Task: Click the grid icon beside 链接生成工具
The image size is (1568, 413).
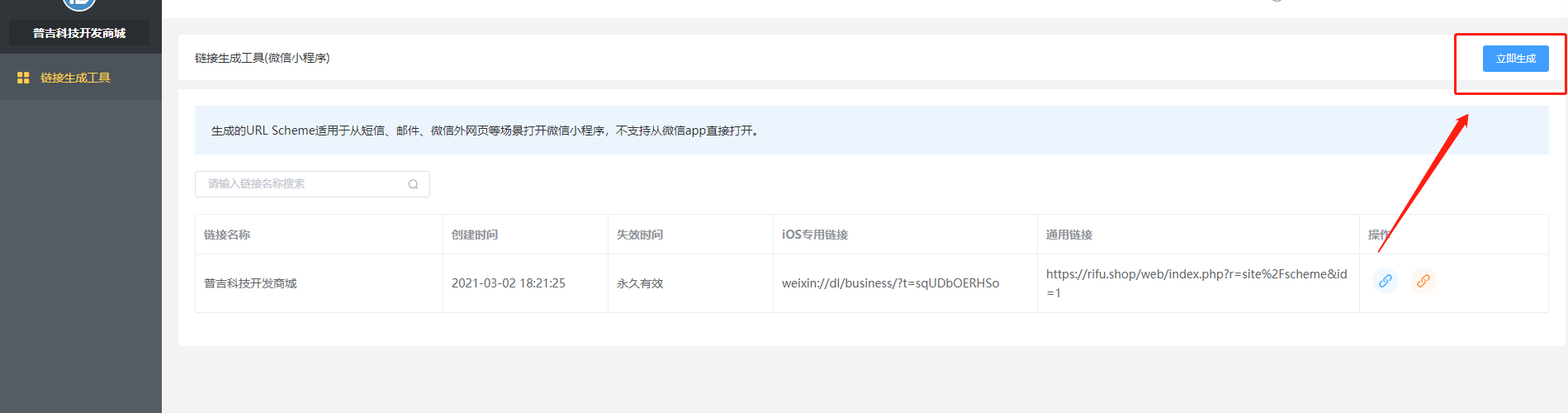Action: (23, 78)
